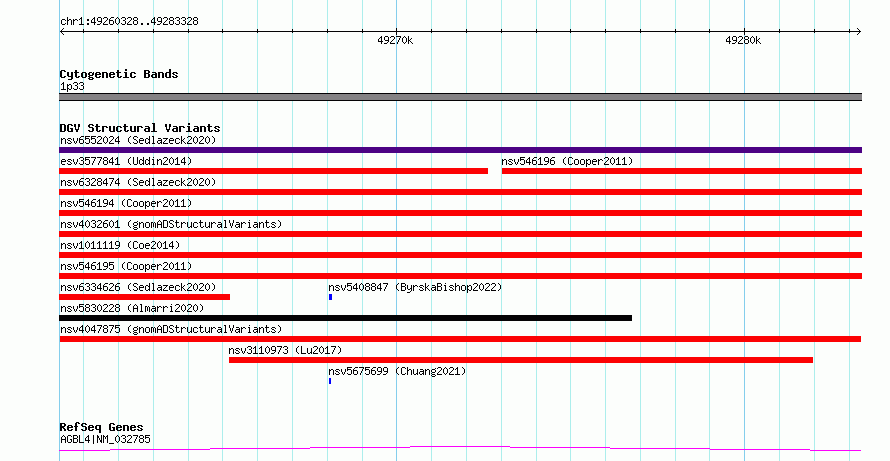The width and height of the screenshot is (890, 461).
Task: Click the red nsv6328474 variant bar
Action: pyautogui.click(x=460, y=192)
